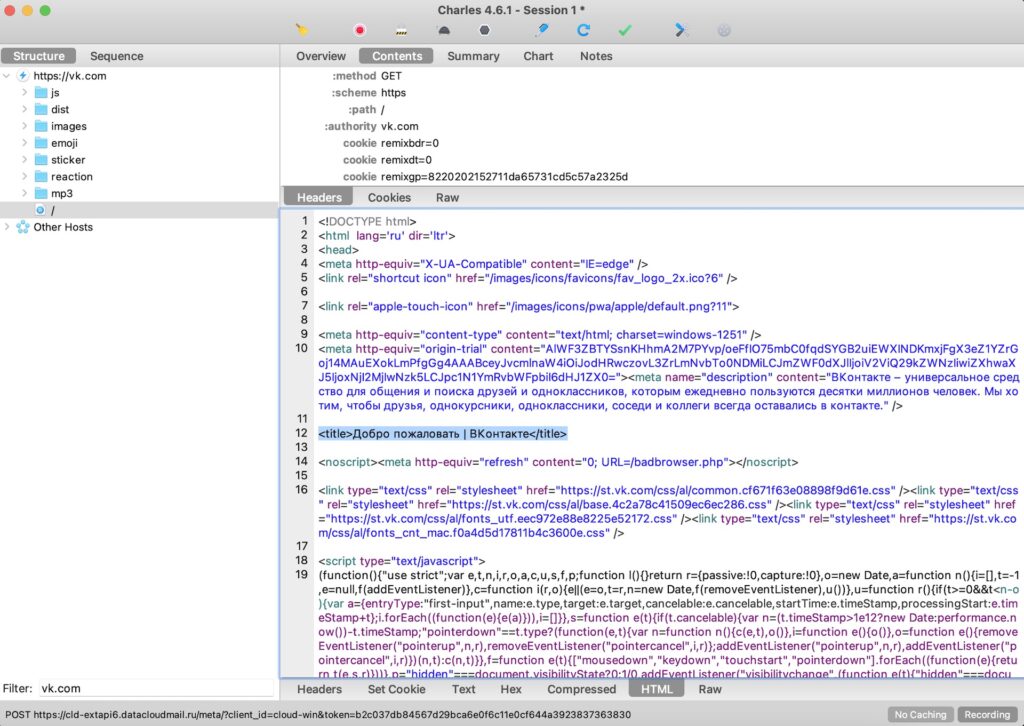
Task: Select the Cookies request tab
Action: [x=389, y=197]
